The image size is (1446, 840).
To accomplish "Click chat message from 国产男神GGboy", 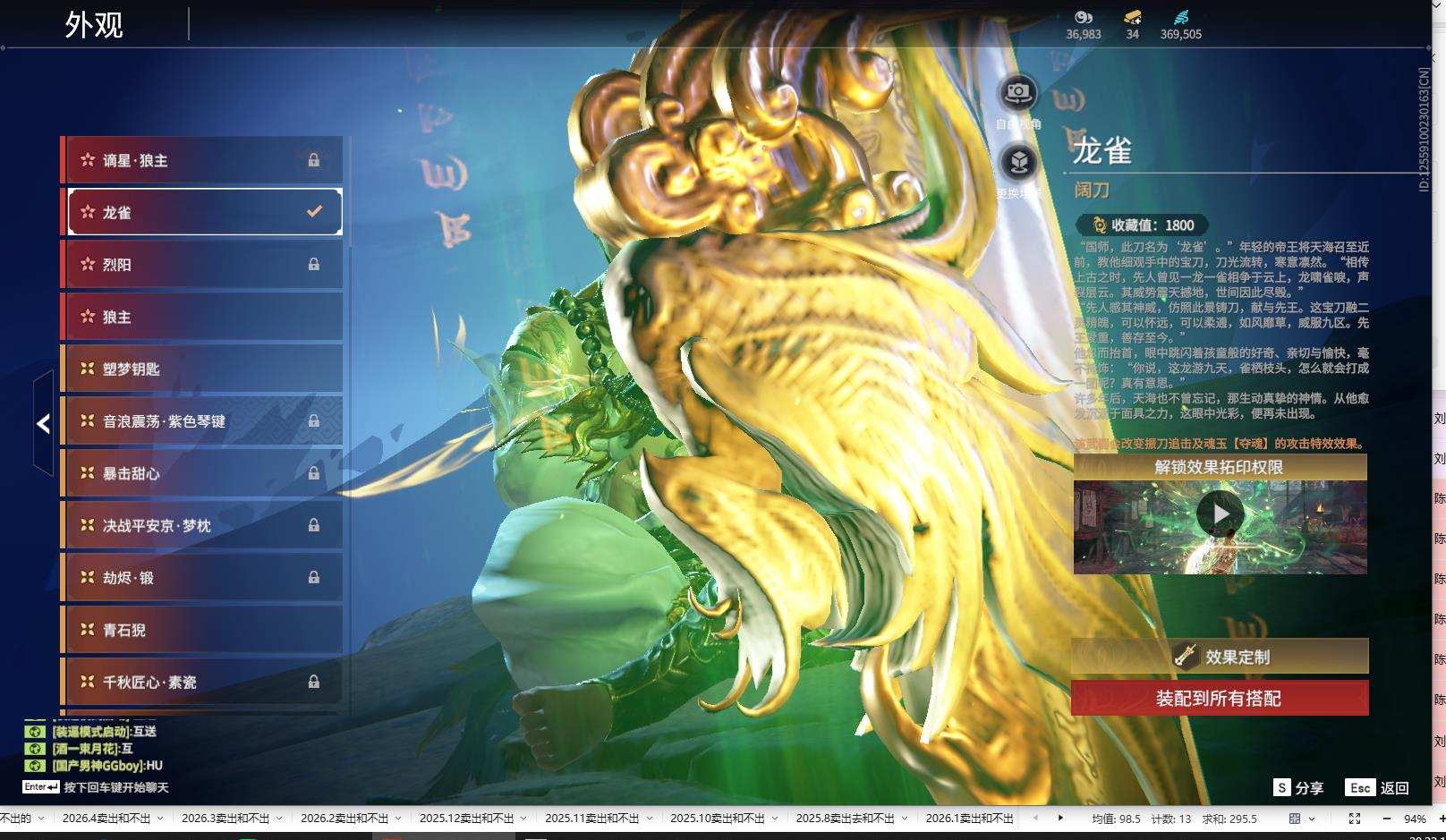I will click(95, 766).
